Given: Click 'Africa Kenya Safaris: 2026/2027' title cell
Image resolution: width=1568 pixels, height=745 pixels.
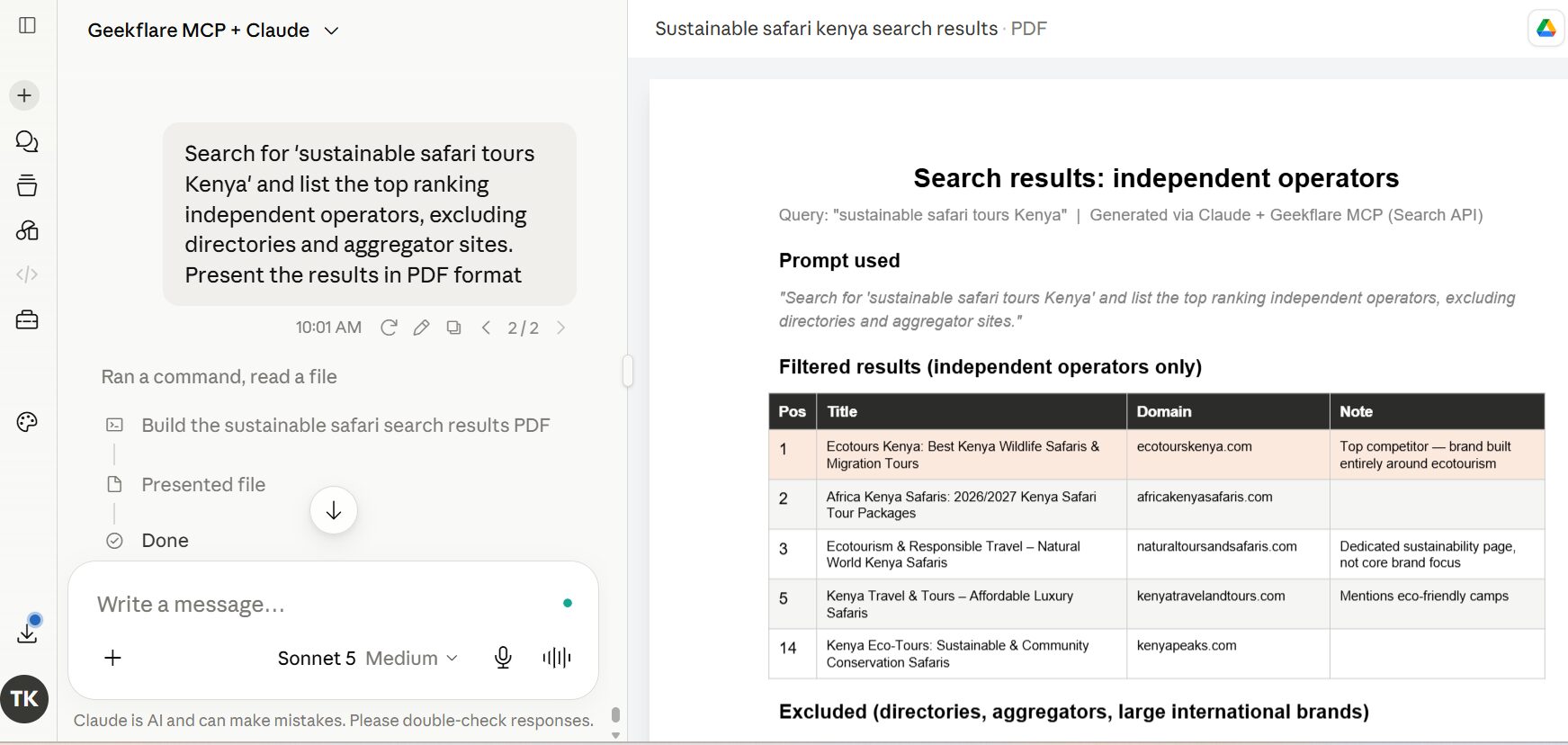Looking at the screenshot, I should tap(972, 504).
